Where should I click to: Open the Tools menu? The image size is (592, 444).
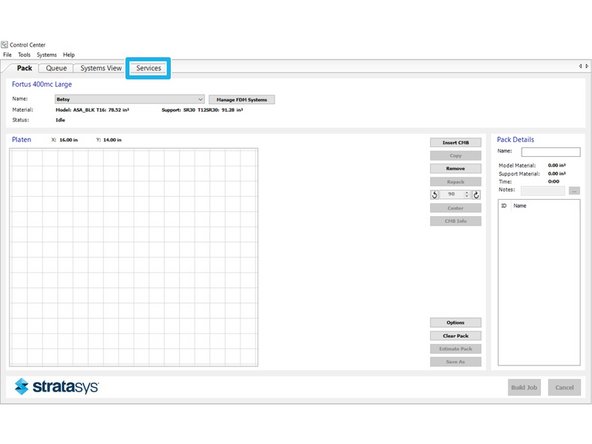click(x=24, y=55)
